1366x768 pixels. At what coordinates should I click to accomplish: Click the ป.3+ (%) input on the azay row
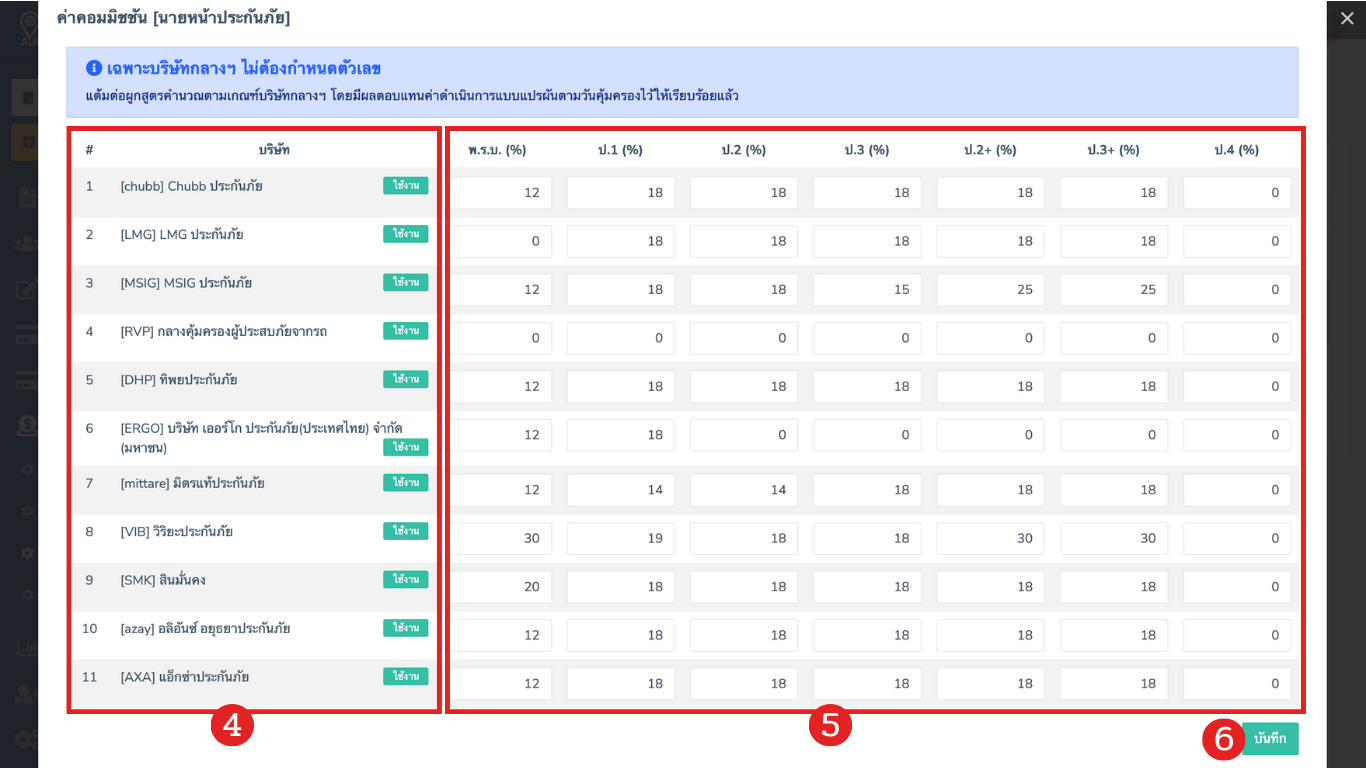(1114, 635)
